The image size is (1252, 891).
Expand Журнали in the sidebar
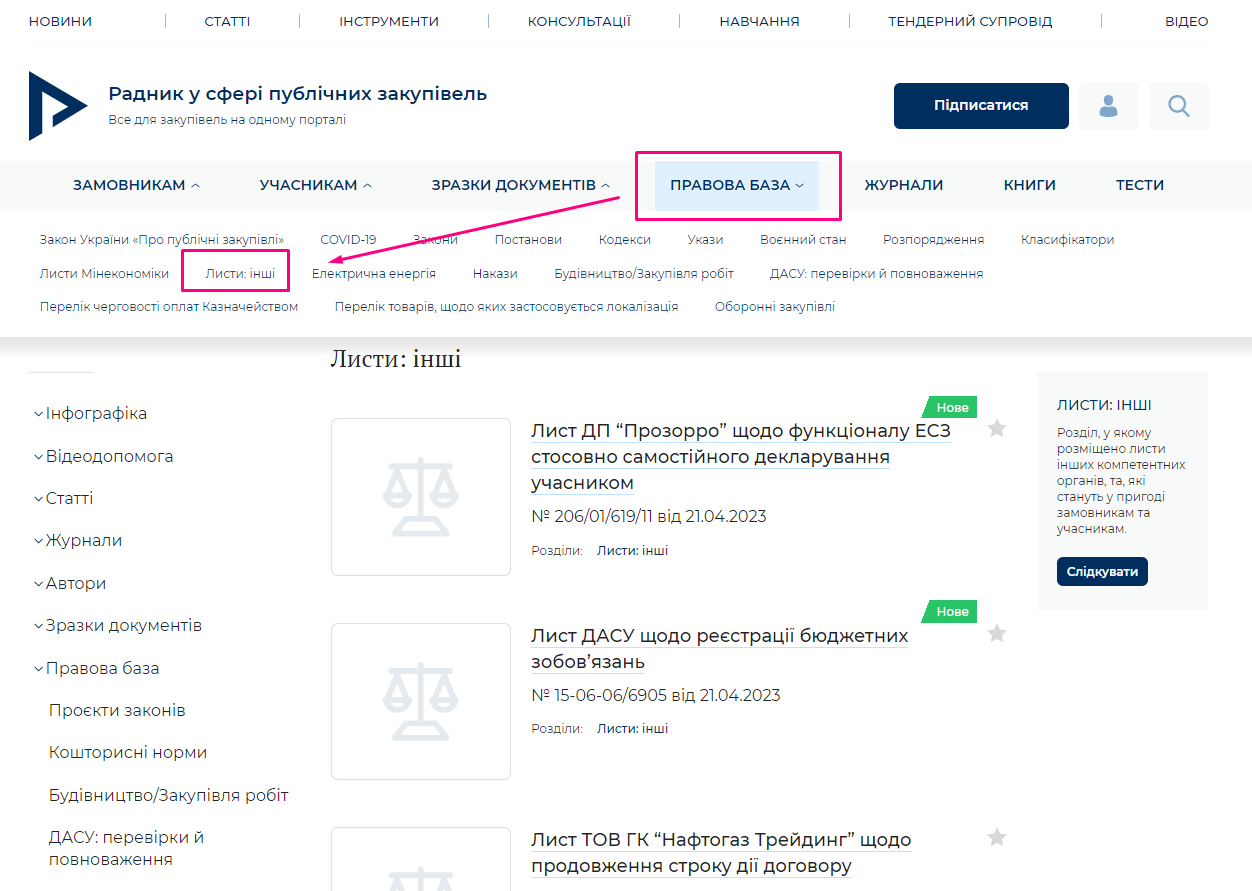77,541
